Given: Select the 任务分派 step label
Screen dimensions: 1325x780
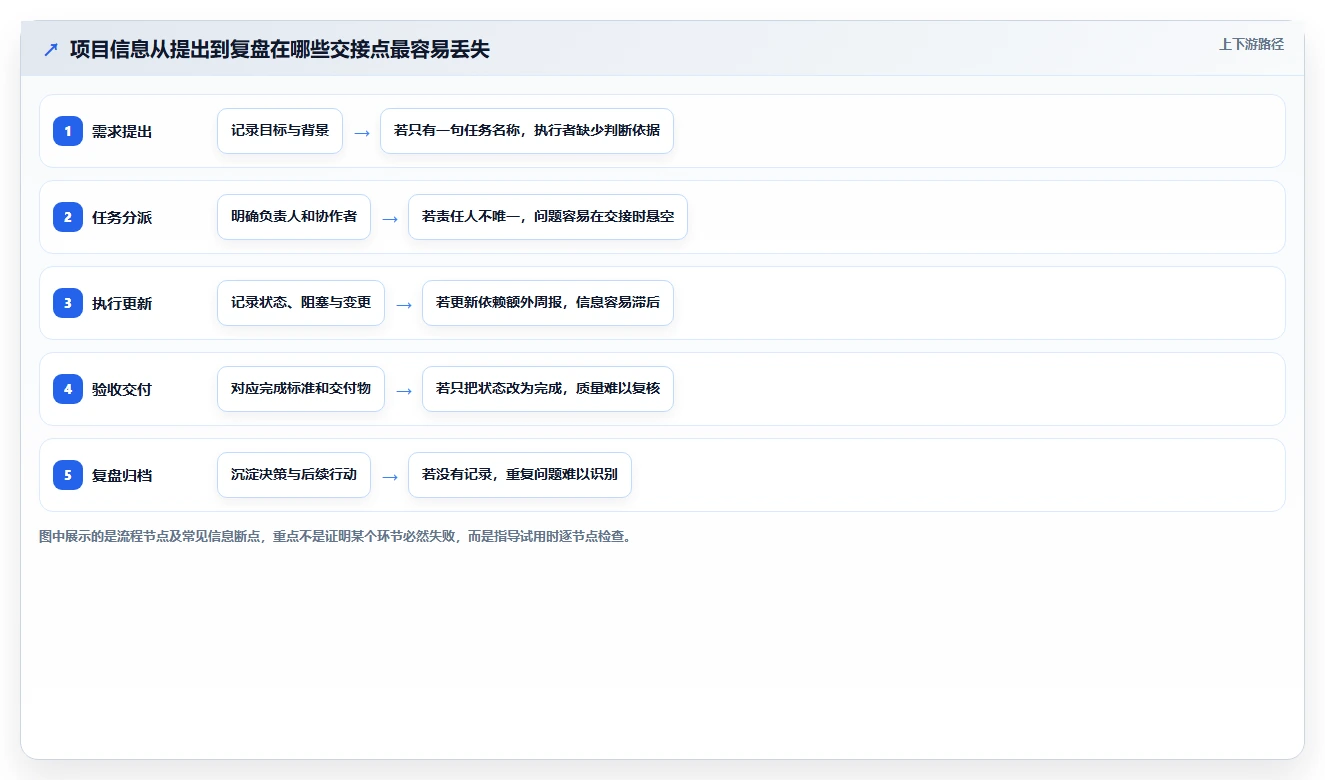Looking at the screenshot, I should pyautogui.click(x=122, y=217).
